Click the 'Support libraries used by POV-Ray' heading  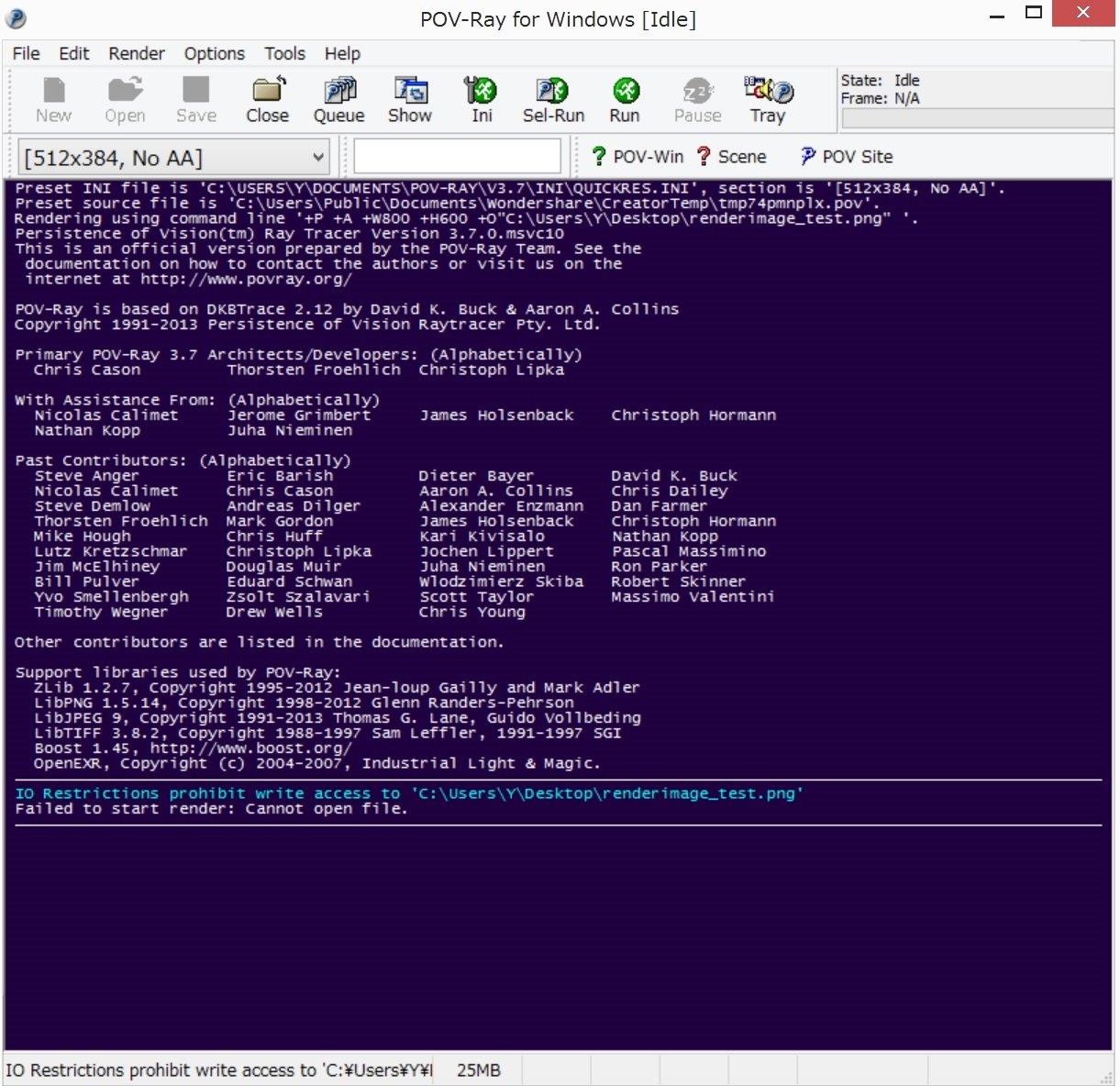pyautogui.click(x=178, y=672)
